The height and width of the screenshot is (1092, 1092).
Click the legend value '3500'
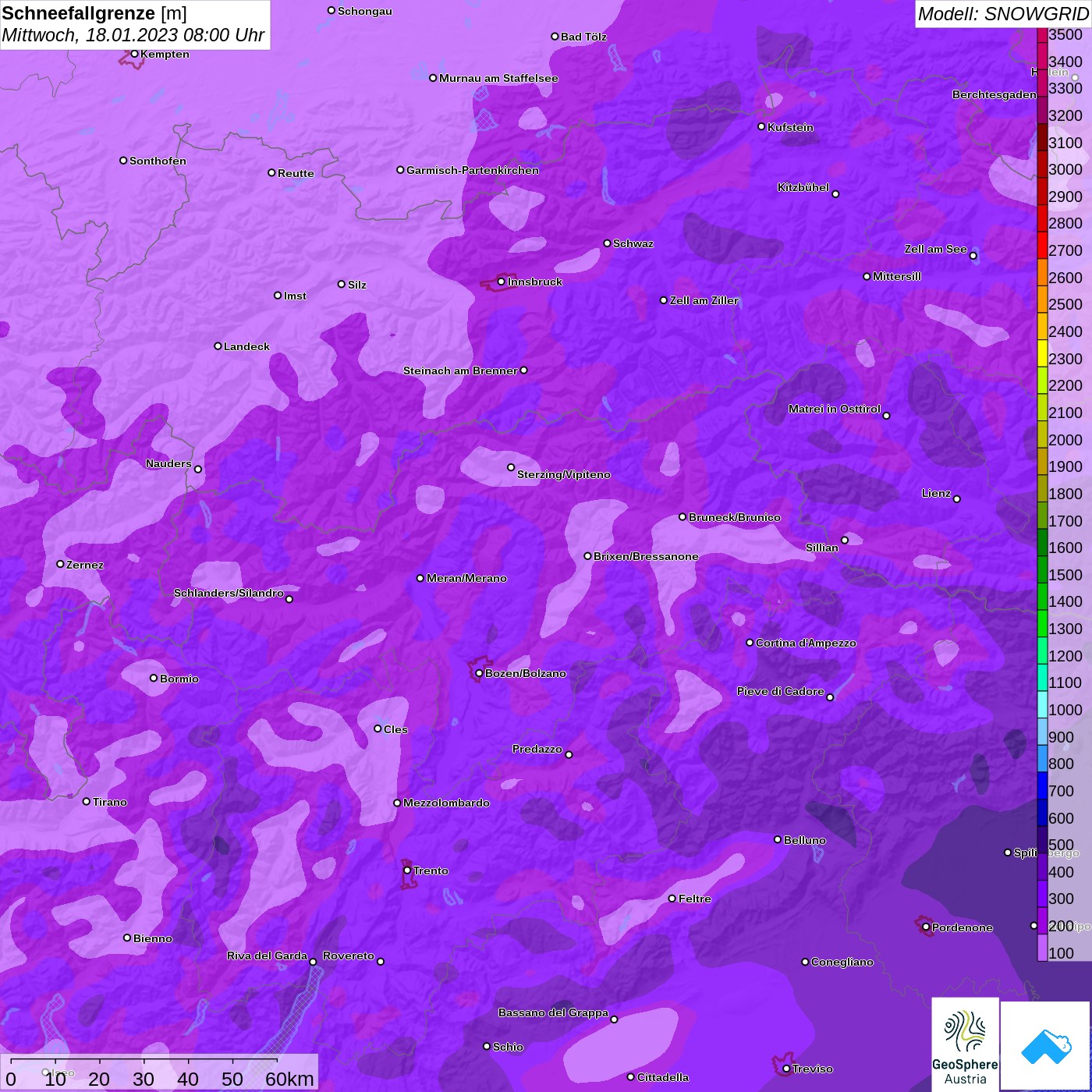pyautogui.click(x=1065, y=34)
